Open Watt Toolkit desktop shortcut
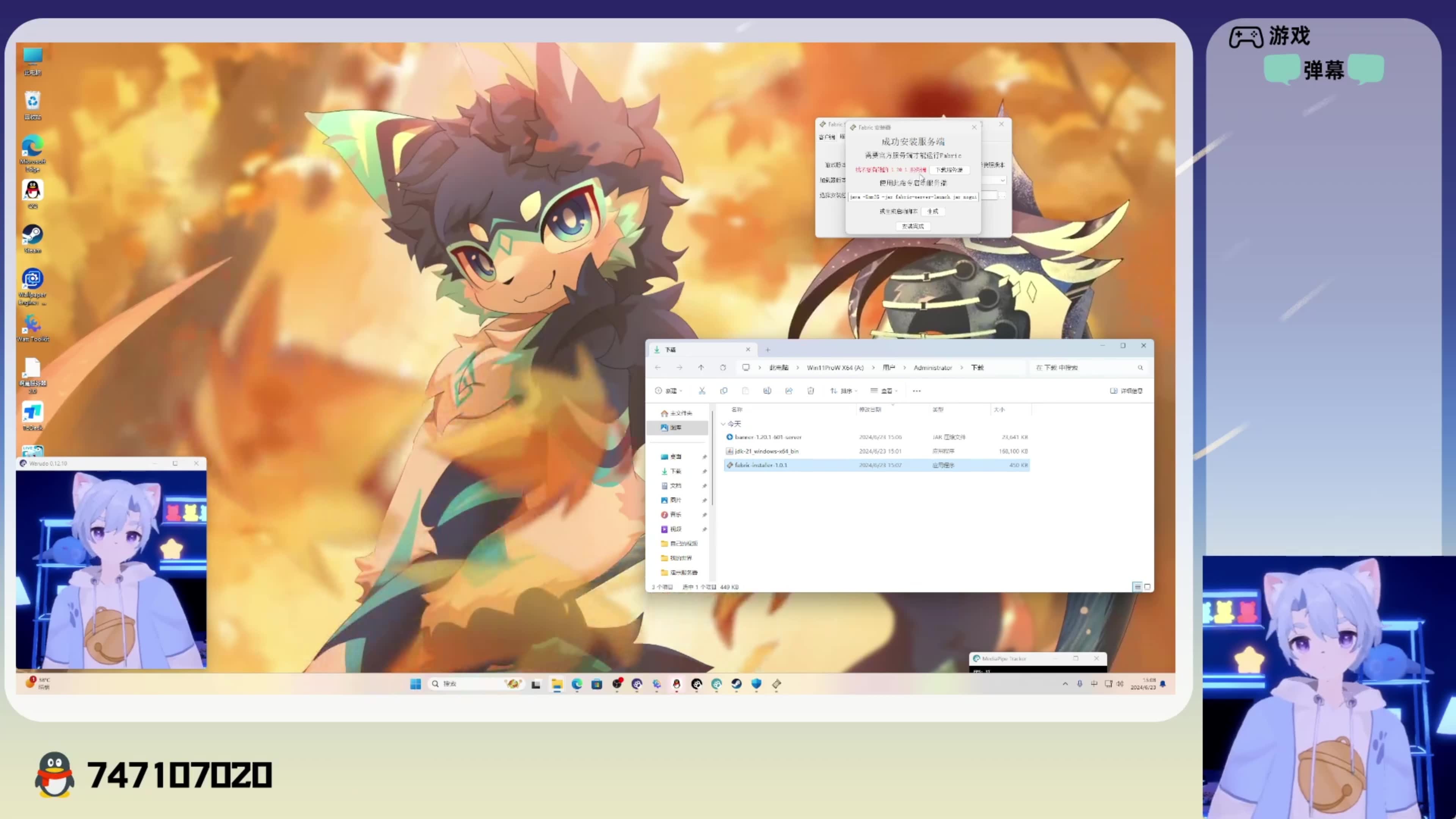The height and width of the screenshot is (819, 1456). (32, 328)
